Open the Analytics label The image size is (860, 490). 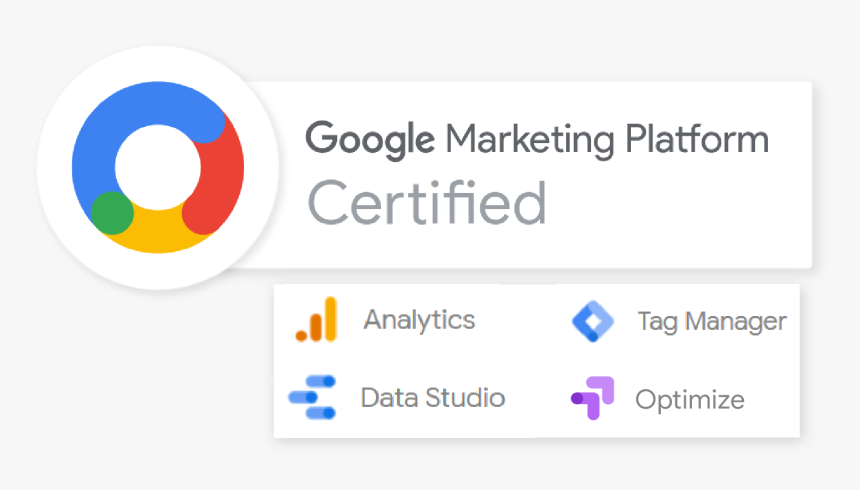coord(420,320)
